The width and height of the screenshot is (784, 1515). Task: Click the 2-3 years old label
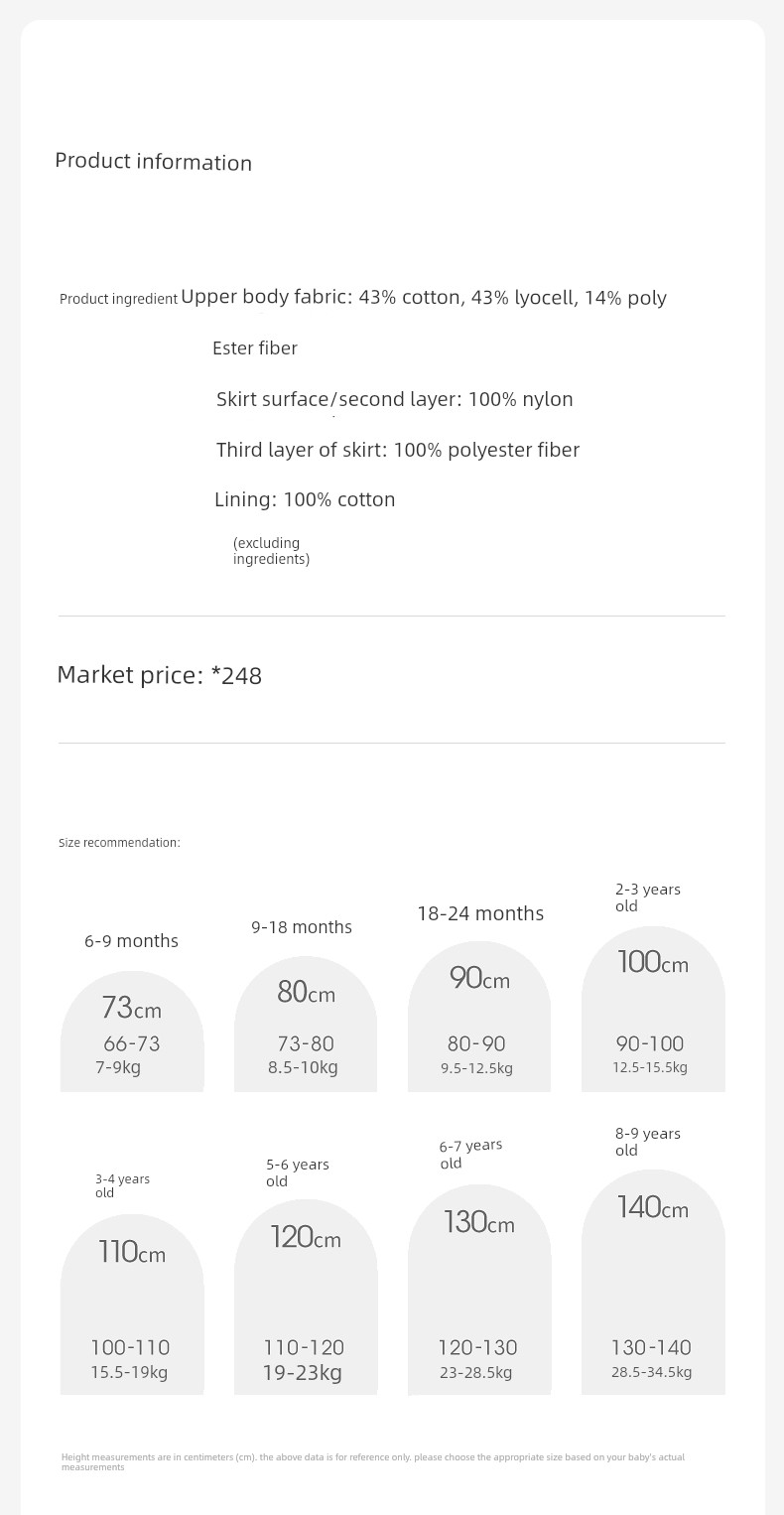pyautogui.click(x=648, y=897)
